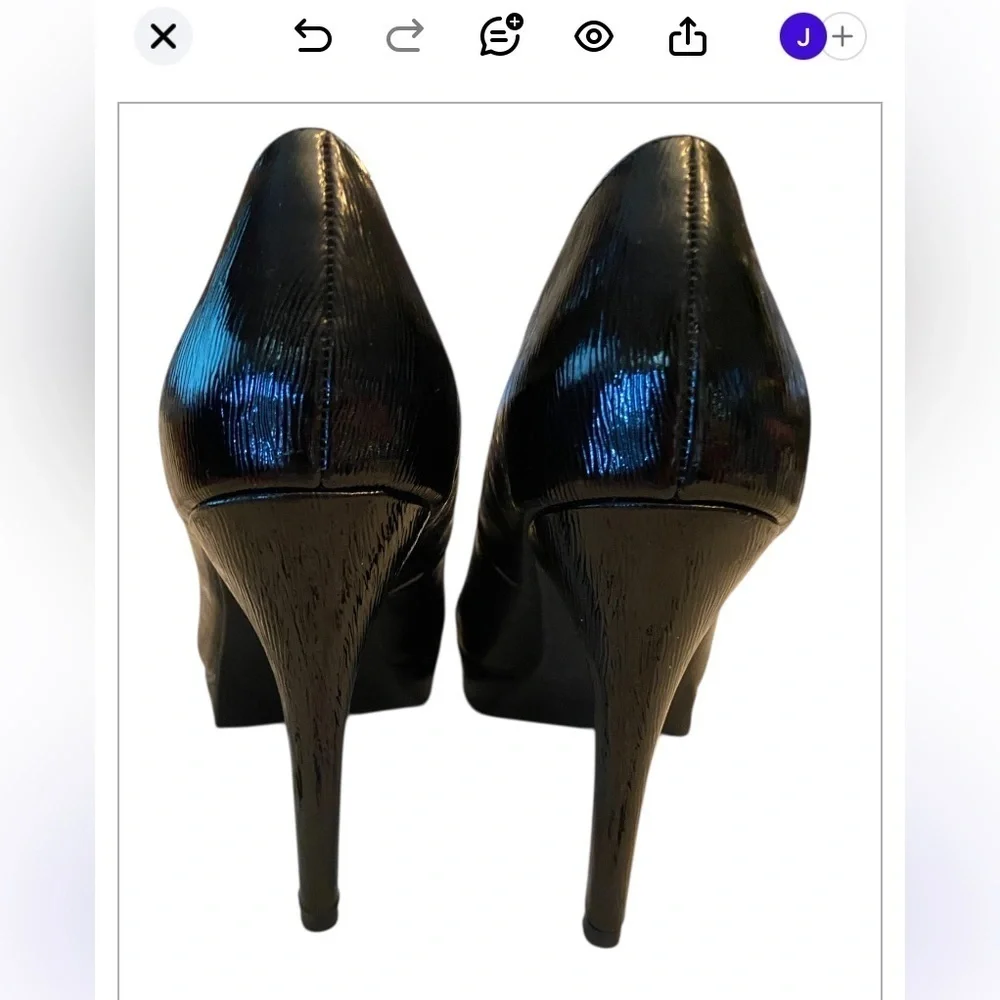Image resolution: width=1000 pixels, height=1000 pixels.
Task: Redo the previous action
Action: point(406,36)
